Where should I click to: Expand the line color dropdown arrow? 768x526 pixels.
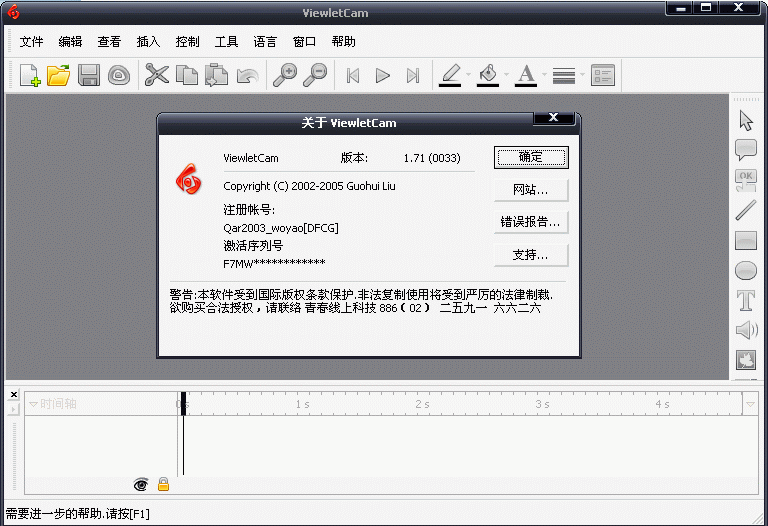[x=468, y=74]
